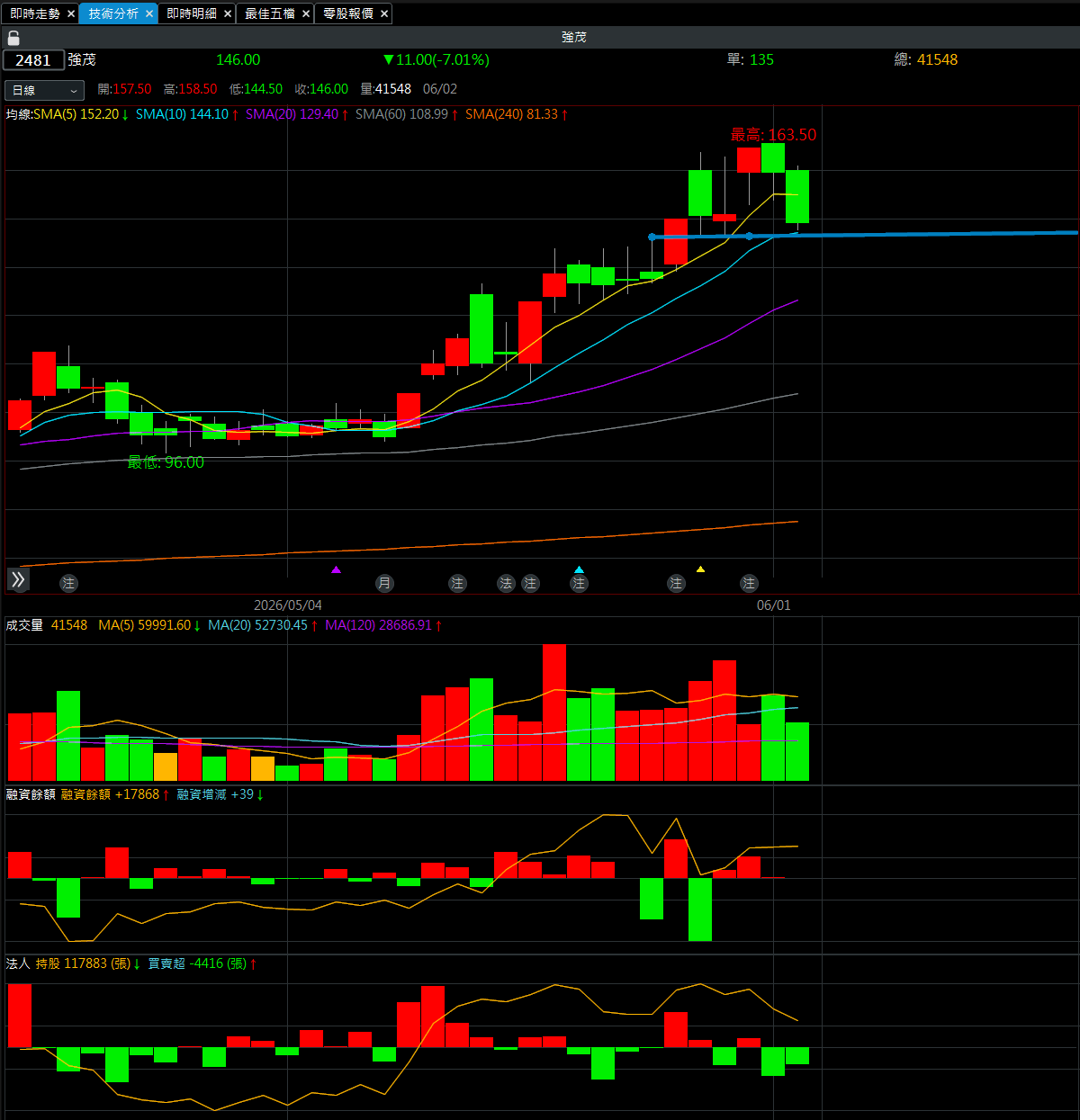The width and height of the screenshot is (1080, 1120).
Task: Close the 零股報價 tab
Action: [384, 13]
